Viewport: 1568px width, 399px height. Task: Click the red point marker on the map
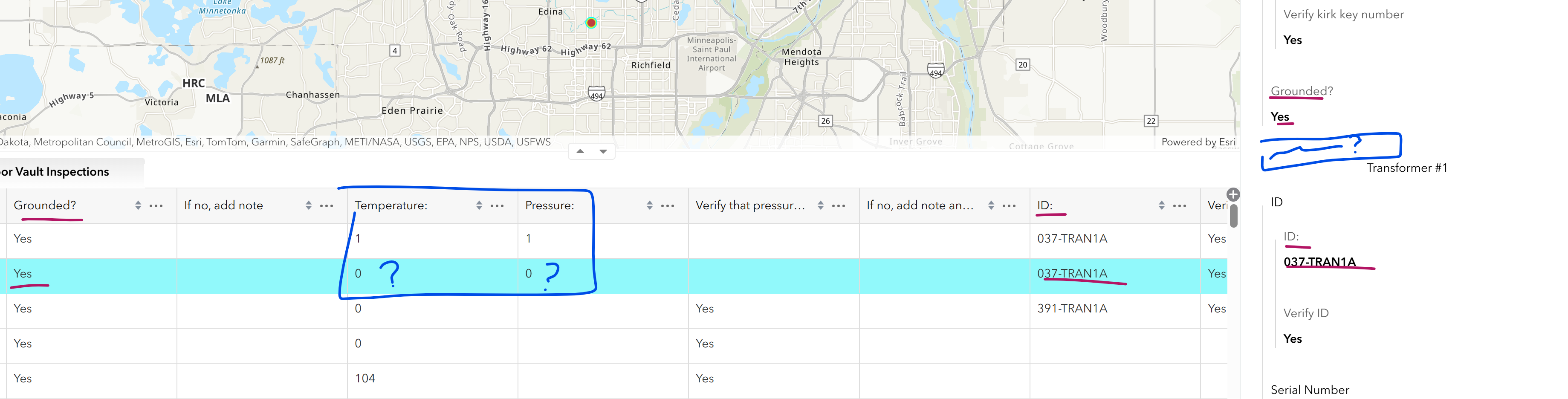(x=591, y=23)
